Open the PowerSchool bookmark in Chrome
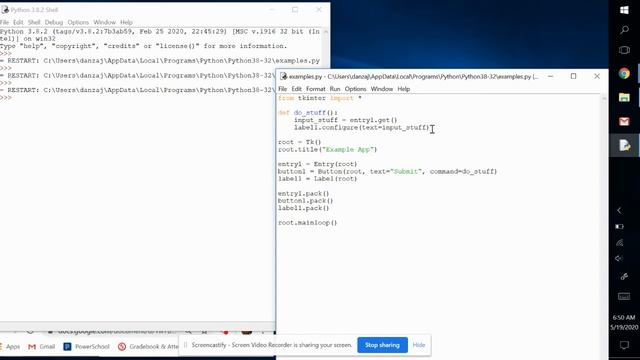 click(87, 347)
